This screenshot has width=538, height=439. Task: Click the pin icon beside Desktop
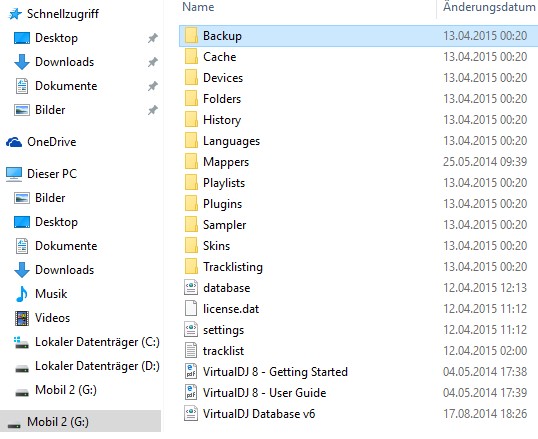click(153, 38)
